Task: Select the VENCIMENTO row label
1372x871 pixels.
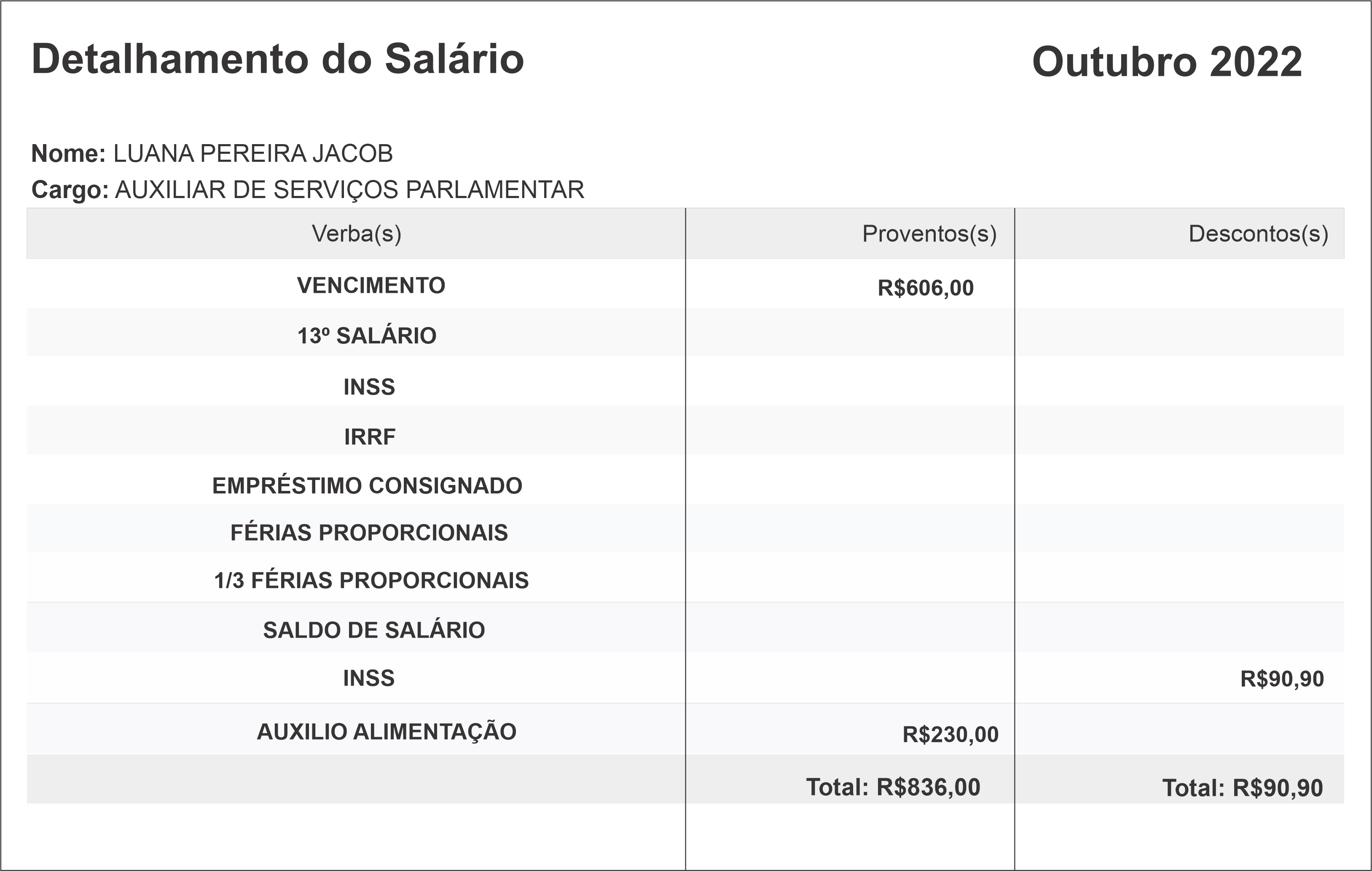Action: 371,285
